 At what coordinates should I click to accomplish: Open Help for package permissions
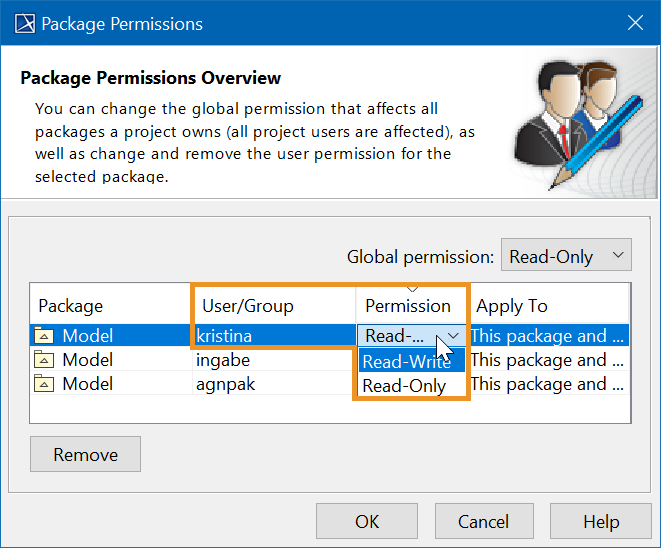[x=601, y=521]
